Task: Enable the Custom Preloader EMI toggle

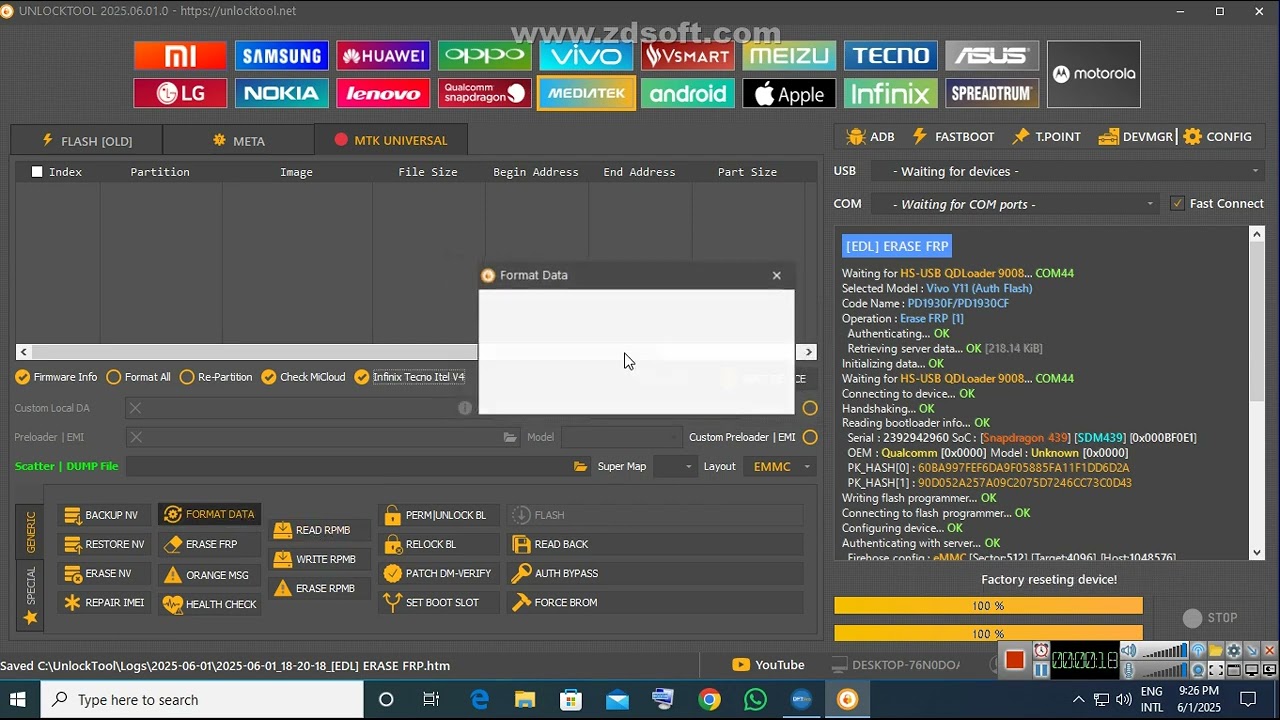Action: pyautogui.click(x=810, y=437)
